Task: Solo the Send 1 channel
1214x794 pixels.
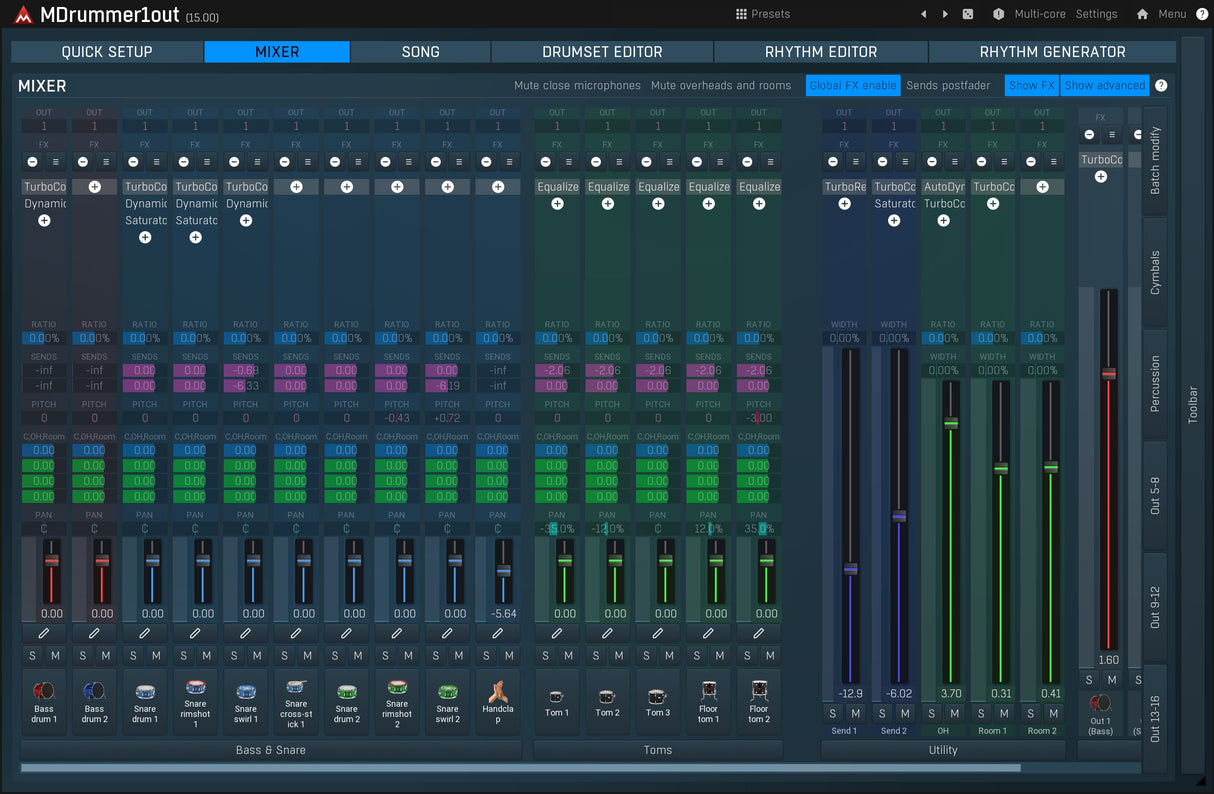Action: (x=833, y=713)
